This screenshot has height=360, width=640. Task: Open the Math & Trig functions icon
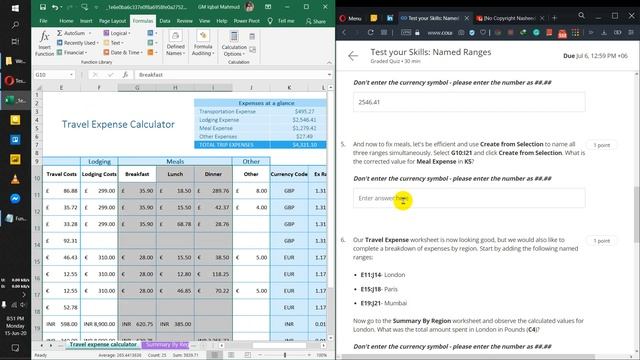tap(152, 43)
